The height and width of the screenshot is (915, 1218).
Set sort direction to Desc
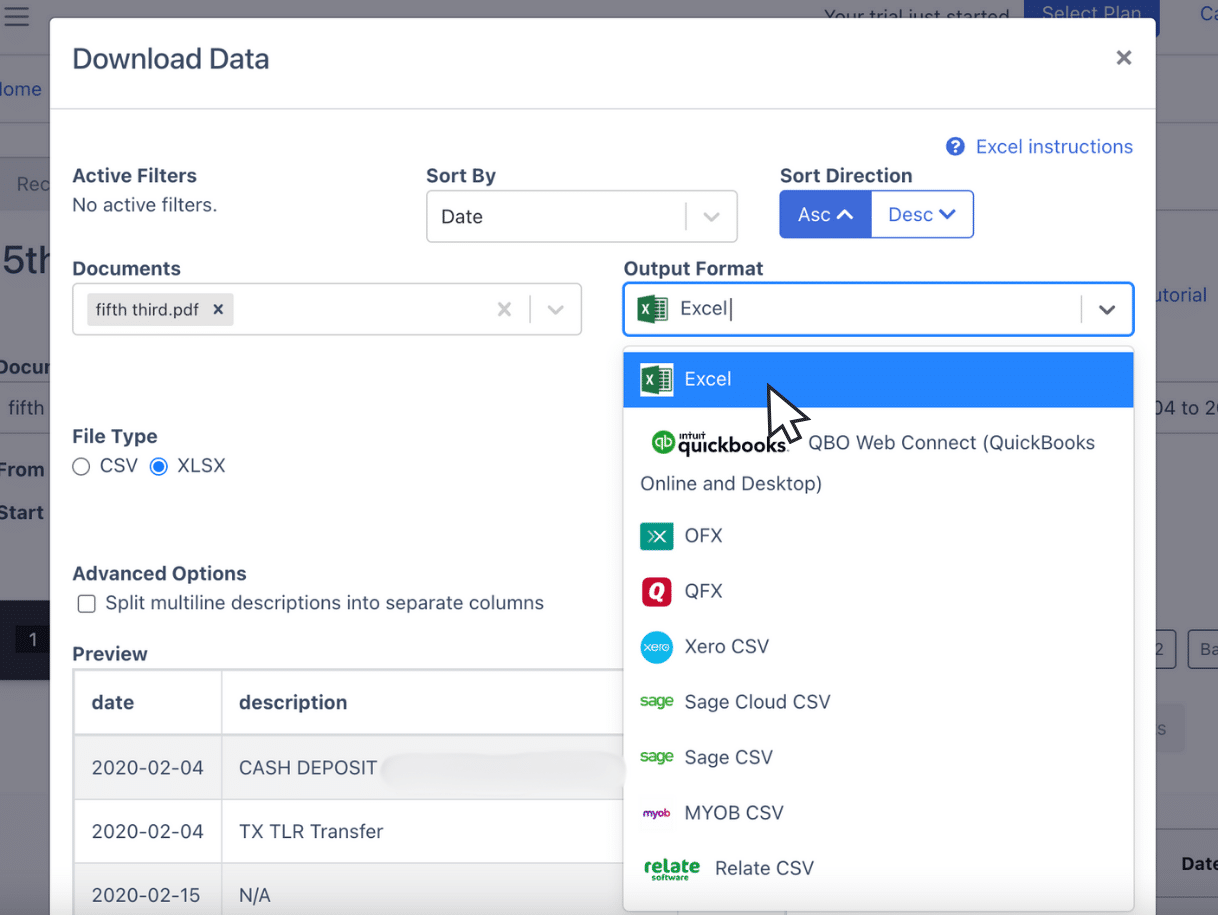pos(922,214)
